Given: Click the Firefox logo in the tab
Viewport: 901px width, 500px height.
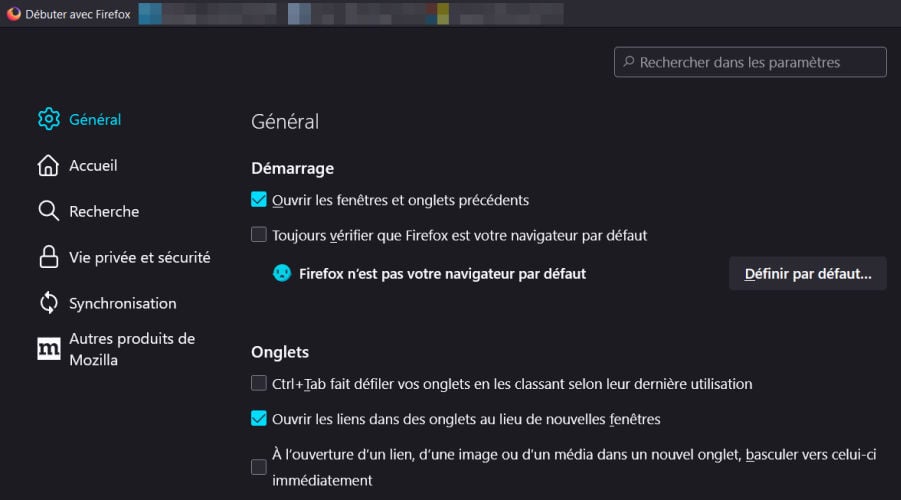Looking at the screenshot, I should 14,14.
